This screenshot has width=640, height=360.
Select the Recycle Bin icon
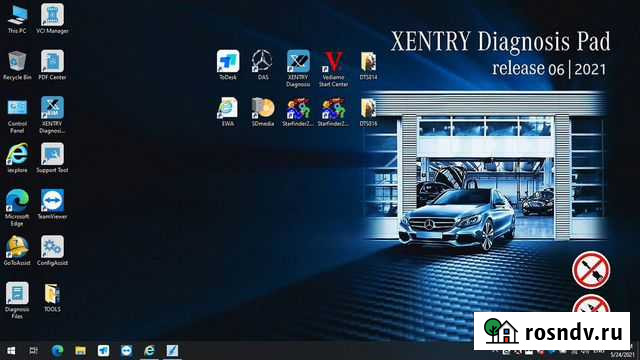[17, 65]
